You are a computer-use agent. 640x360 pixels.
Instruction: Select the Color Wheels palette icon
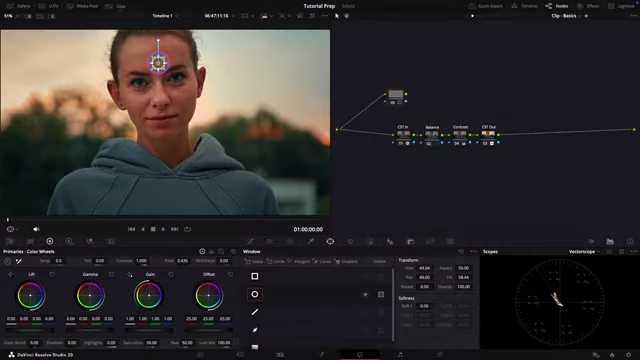(50, 242)
